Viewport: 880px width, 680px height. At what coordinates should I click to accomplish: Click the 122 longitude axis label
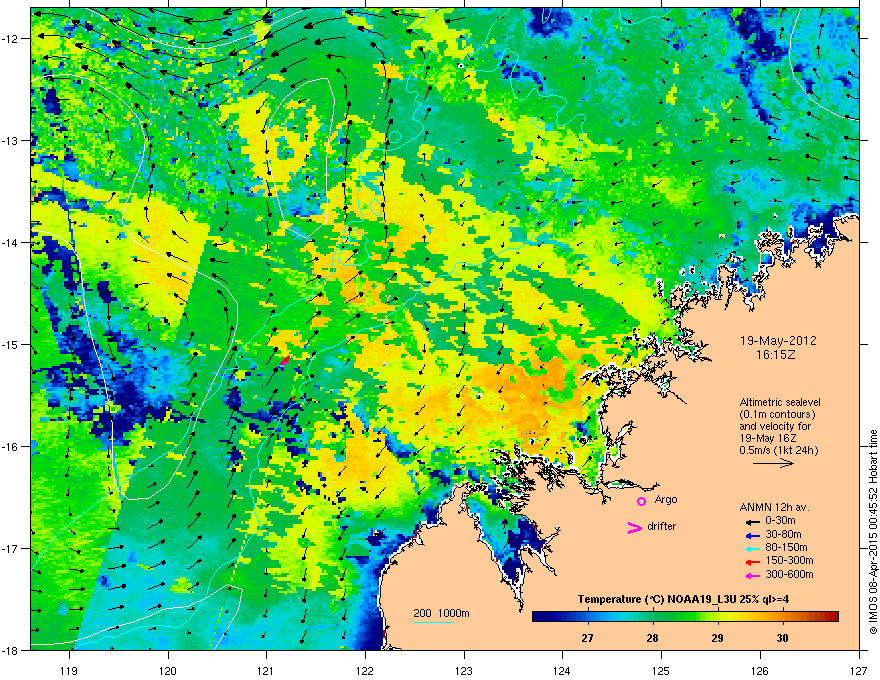pyautogui.click(x=365, y=670)
